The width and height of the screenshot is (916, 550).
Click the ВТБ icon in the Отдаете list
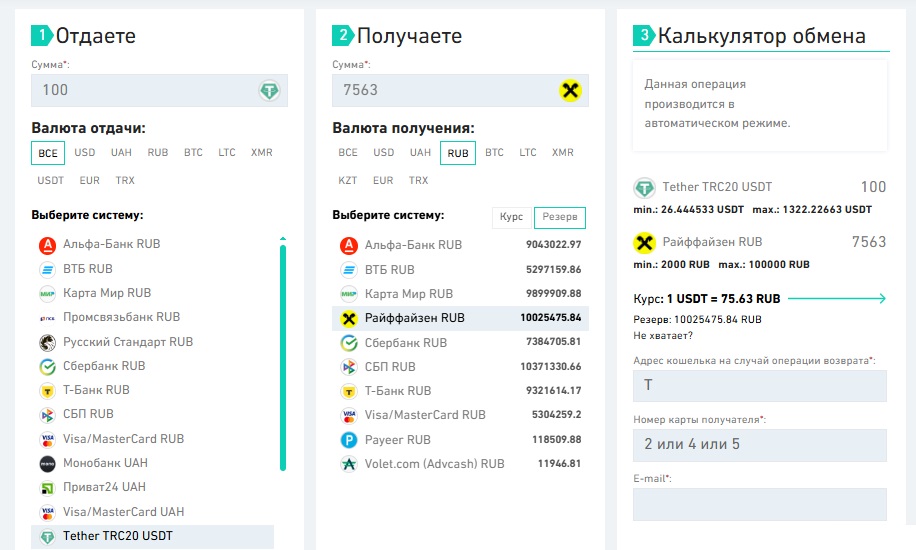[47, 269]
